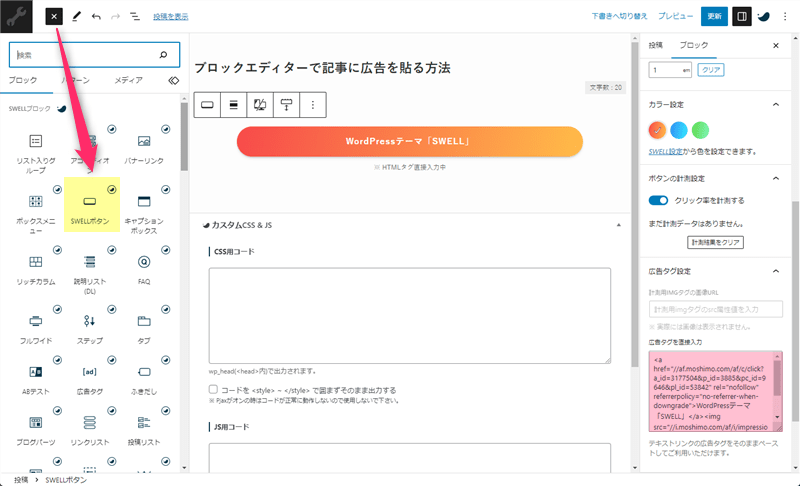800x486 pixels.
Task: Change block alignment in toolbar
Action: pyautogui.click(x=234, y=105)
